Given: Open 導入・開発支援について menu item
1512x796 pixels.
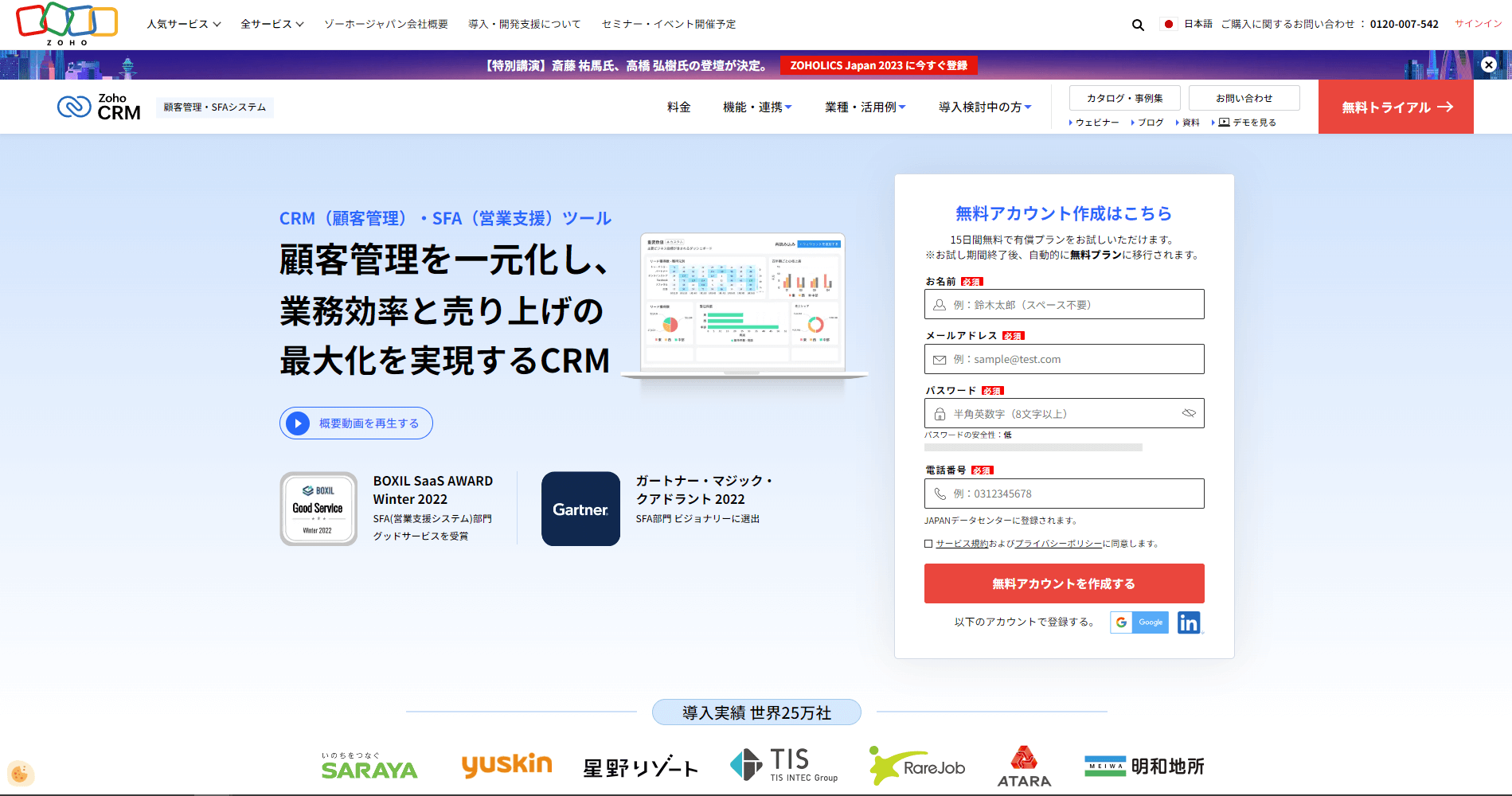Looking at the screenshot, I should click(525, 24).
